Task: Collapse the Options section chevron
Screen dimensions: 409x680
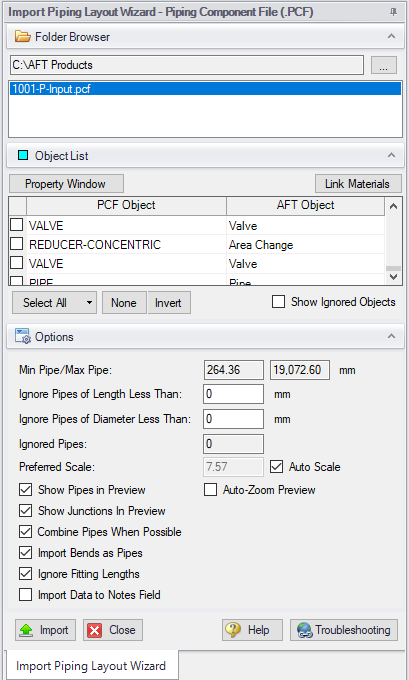Action: coord(391,337)
